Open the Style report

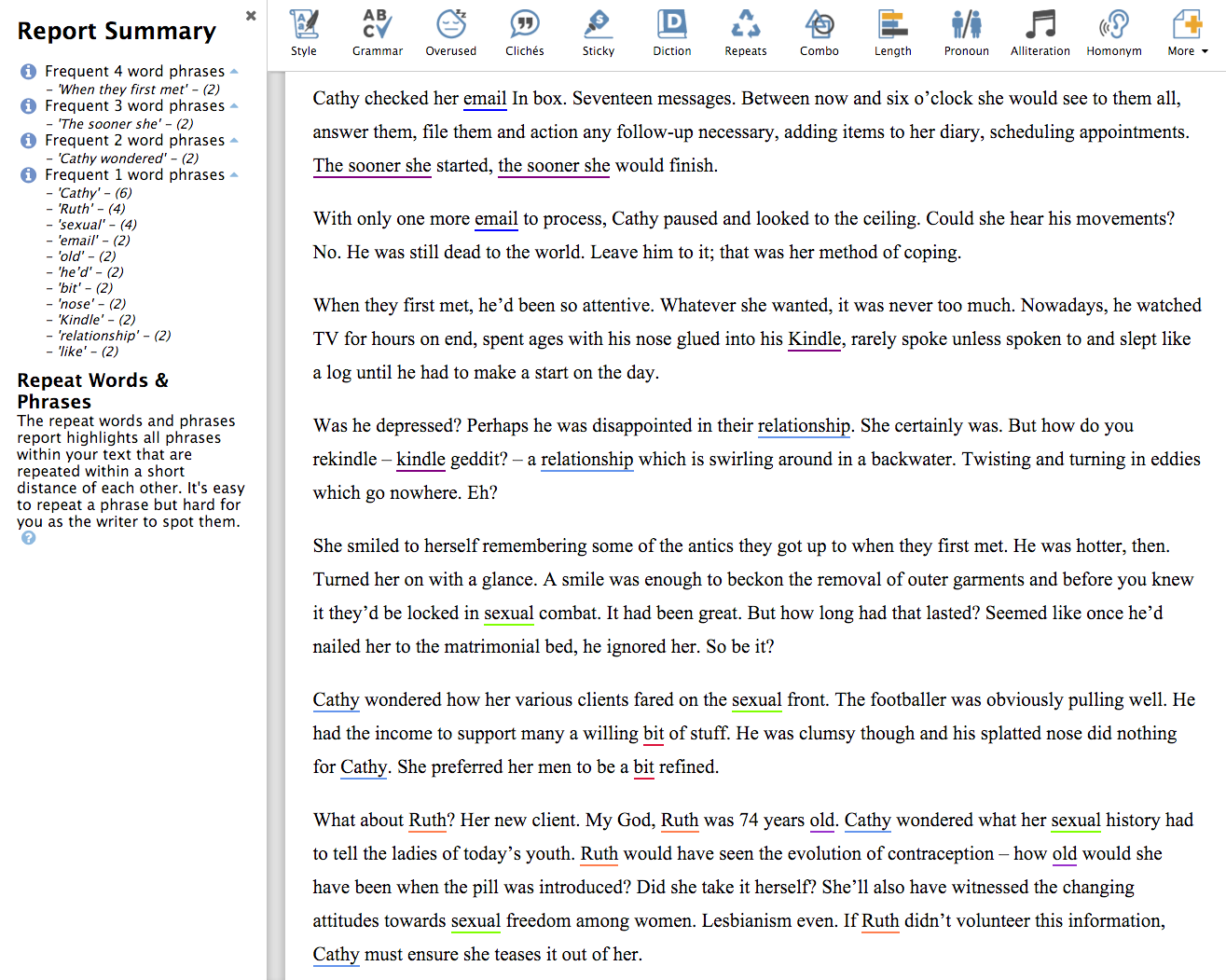point(303,33)
